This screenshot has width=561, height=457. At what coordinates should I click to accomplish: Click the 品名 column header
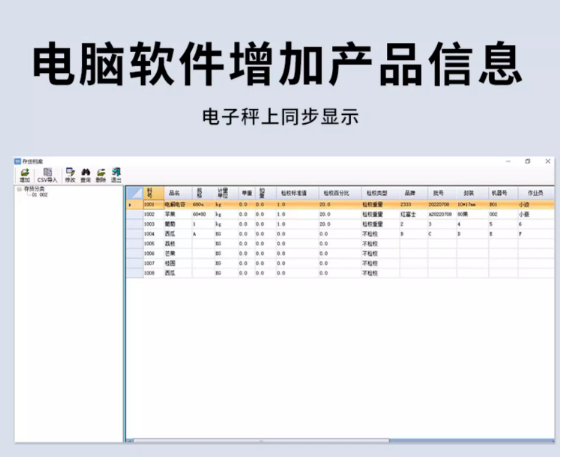click(174, 193)
